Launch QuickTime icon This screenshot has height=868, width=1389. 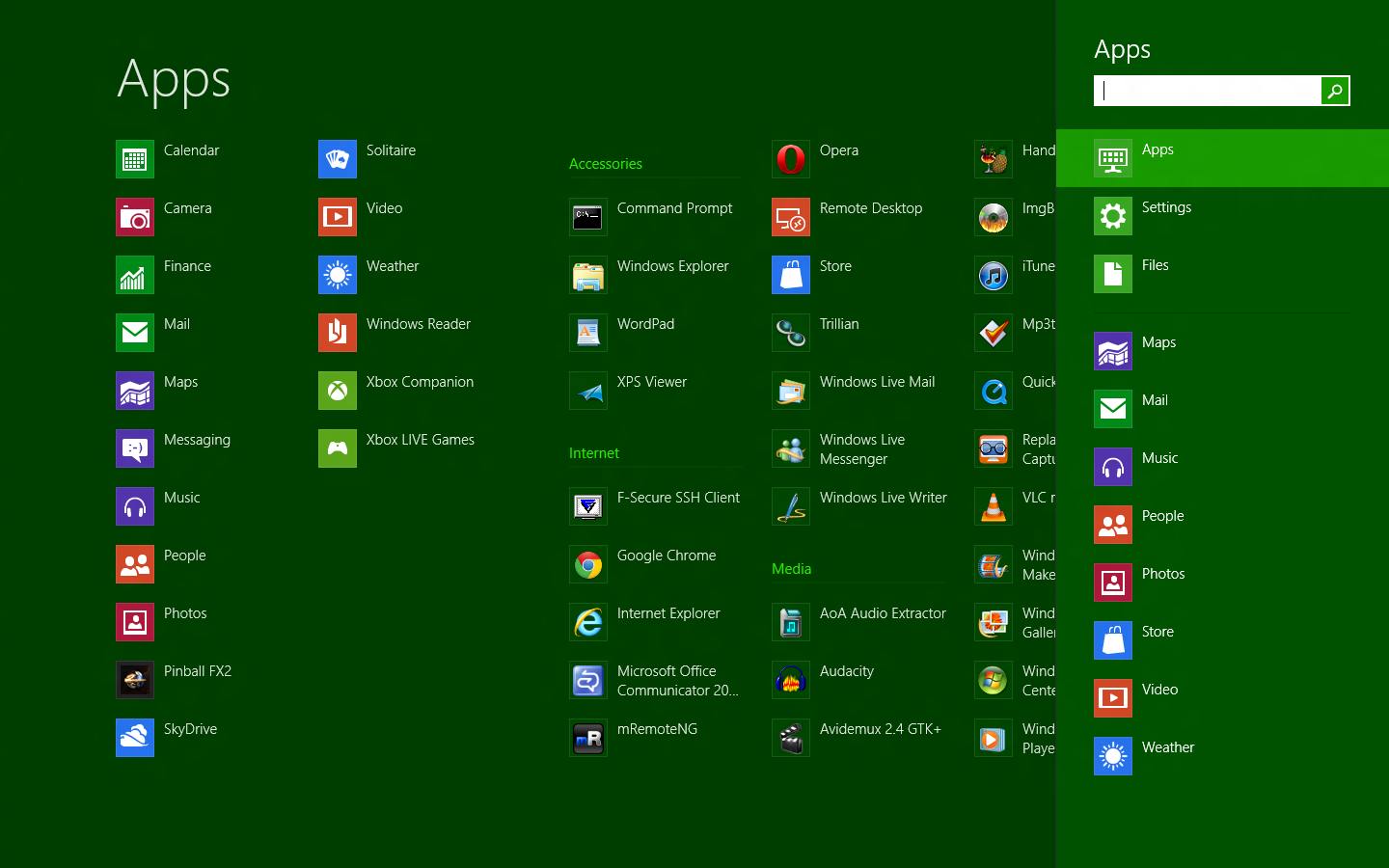tap(994, 391)
